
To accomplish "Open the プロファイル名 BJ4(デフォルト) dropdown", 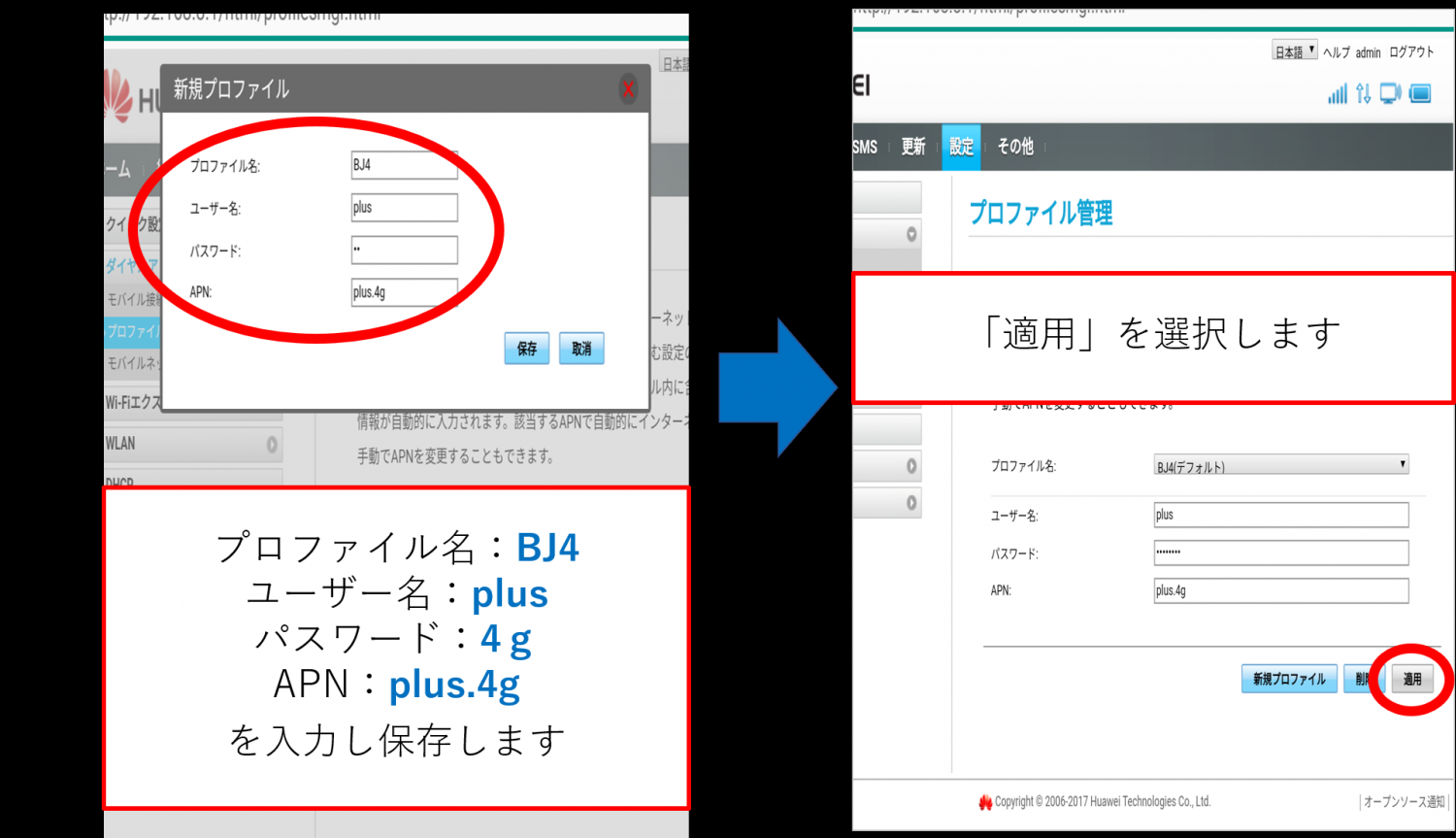I will (1280, 466).
